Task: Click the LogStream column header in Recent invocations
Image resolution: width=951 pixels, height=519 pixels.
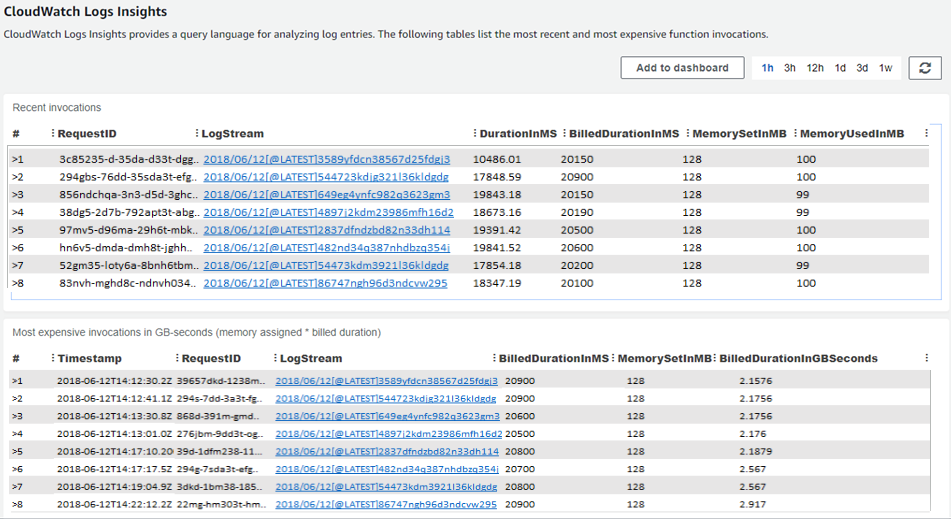Action: coord(232,134)
